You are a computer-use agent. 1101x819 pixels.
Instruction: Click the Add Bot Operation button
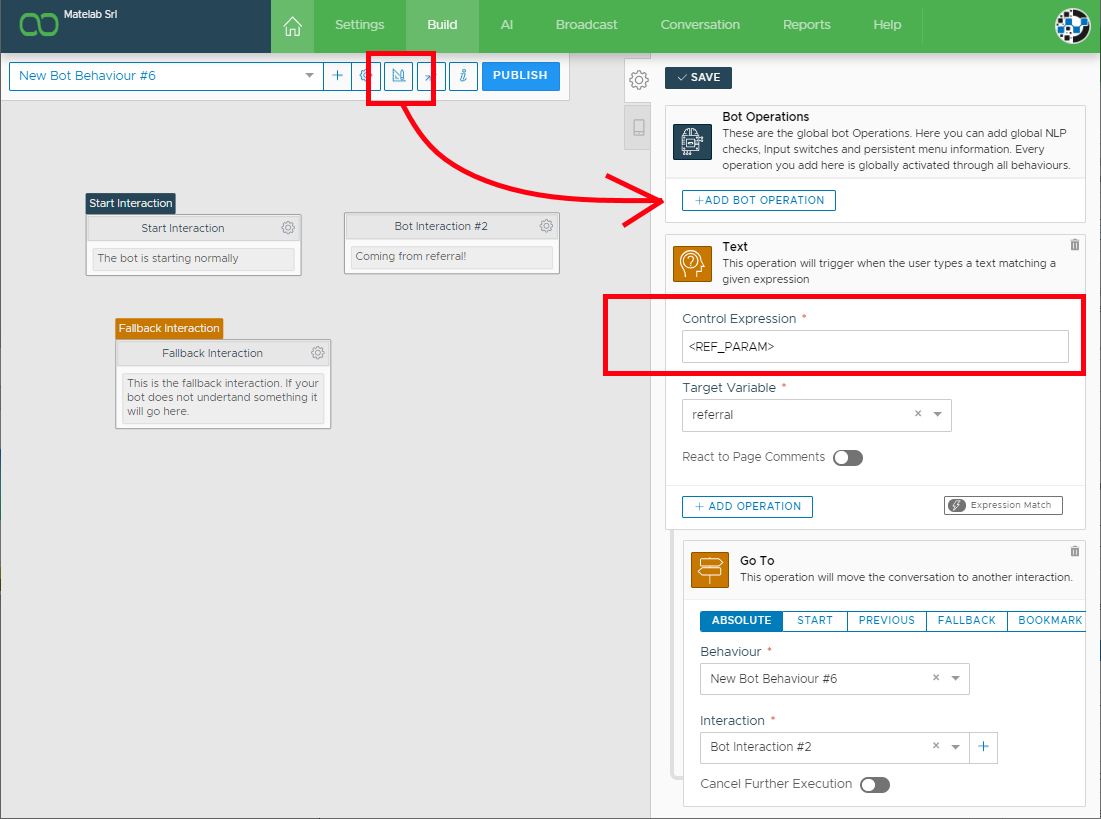[759, 201]
